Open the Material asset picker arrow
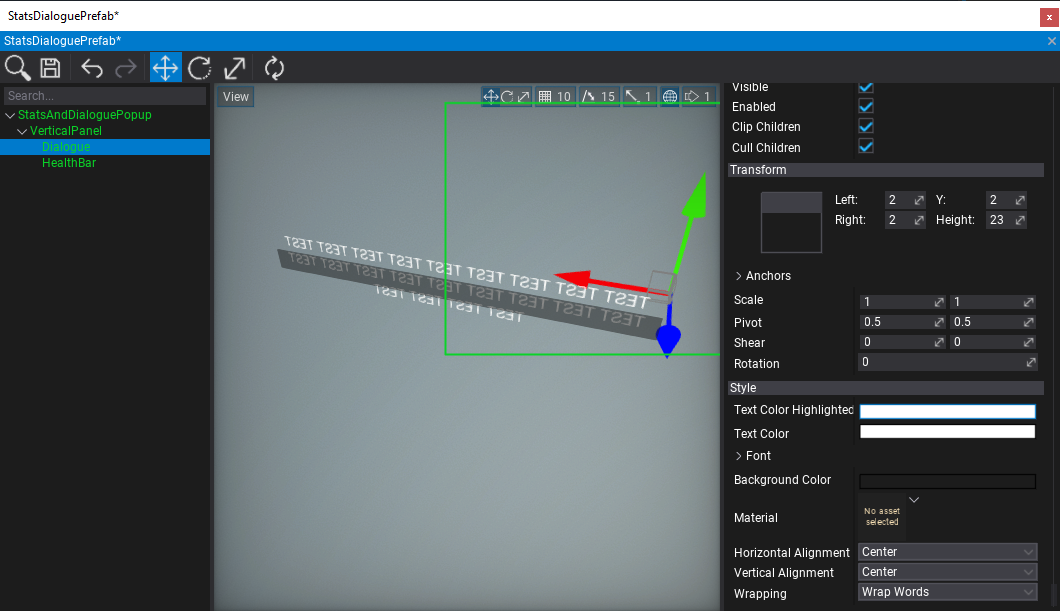This screenshot has height=611, width=1060. (914, 500)
